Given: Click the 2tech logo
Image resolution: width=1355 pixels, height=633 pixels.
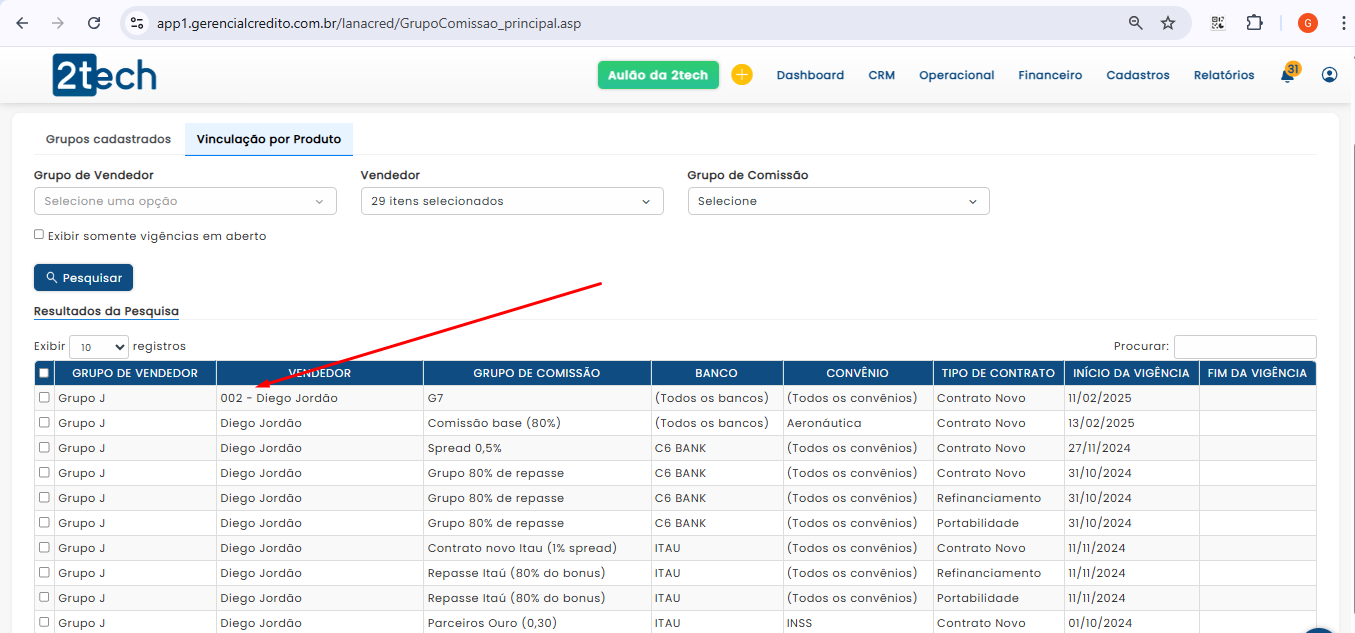Looking at the screenshot, I should click(104, 75).
